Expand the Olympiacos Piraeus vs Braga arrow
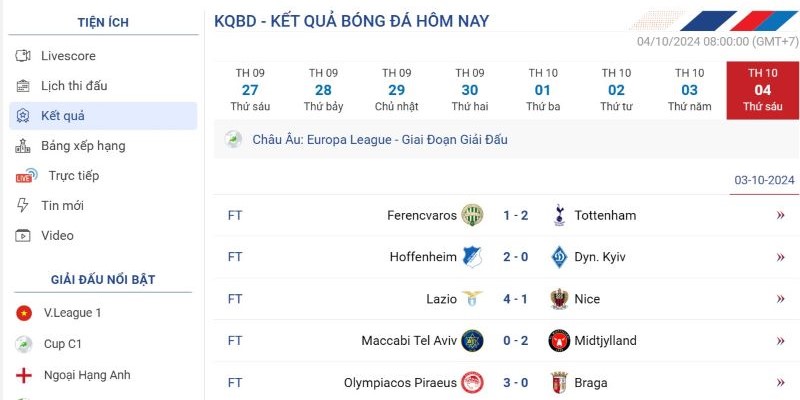800x400 pixels. 780,383
